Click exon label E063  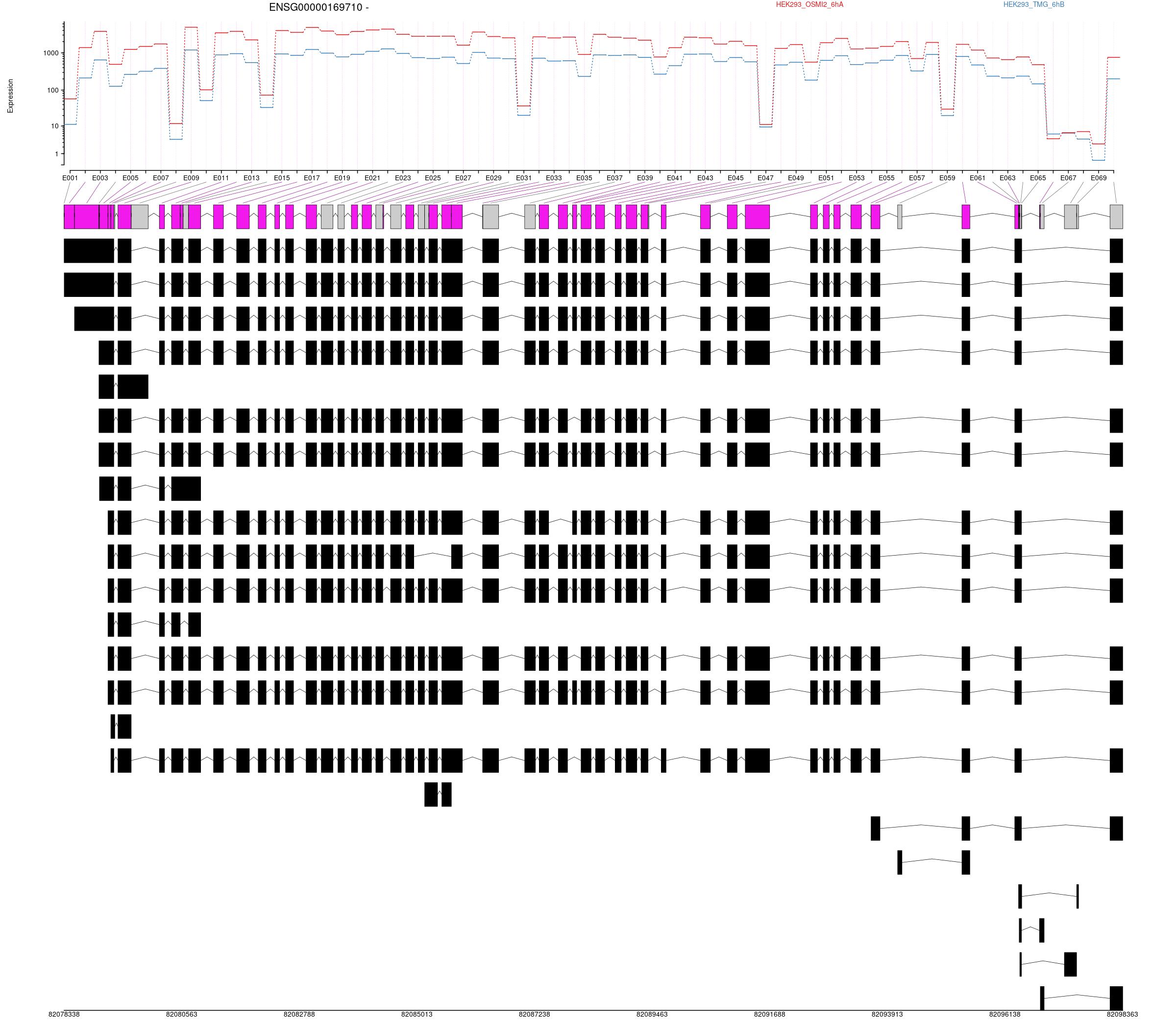1007,178
